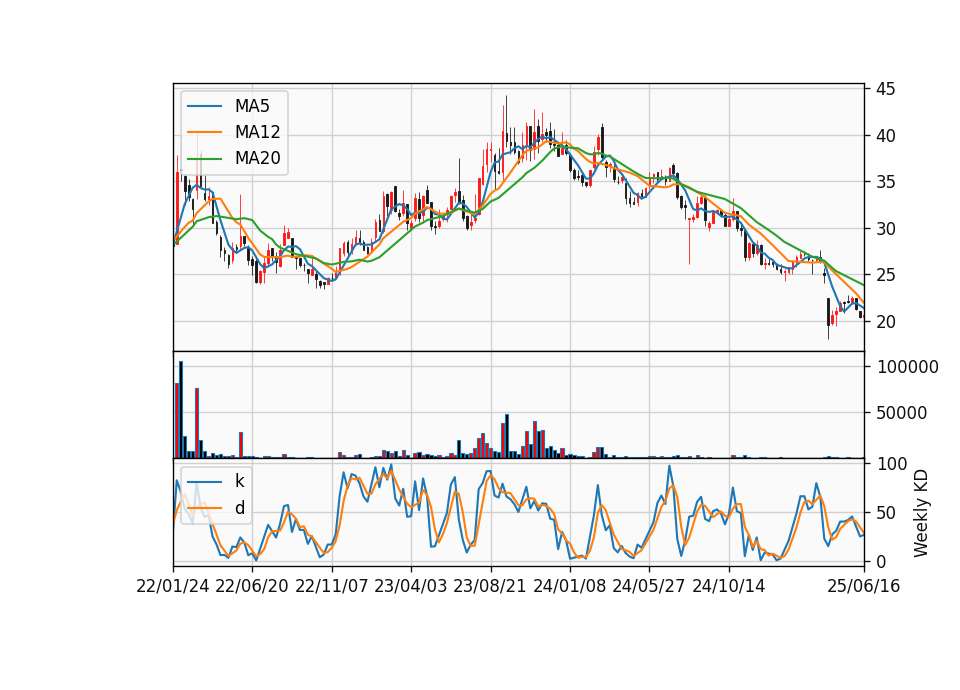Image resolution: width=960 pixels, height=690 pixels.
Task: Click the volume axis value 100000
Action: [x=907, y=367]
